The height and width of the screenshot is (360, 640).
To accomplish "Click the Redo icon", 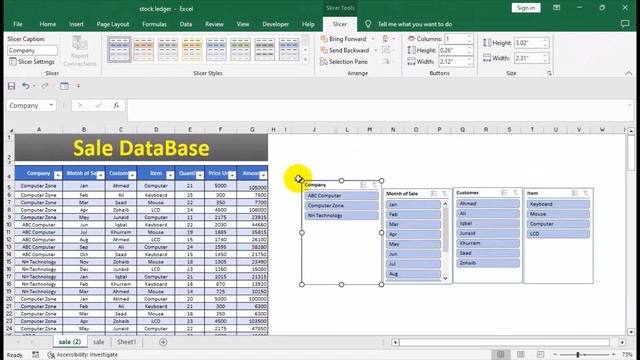I will pyautogui.click(x=44, y=86).
